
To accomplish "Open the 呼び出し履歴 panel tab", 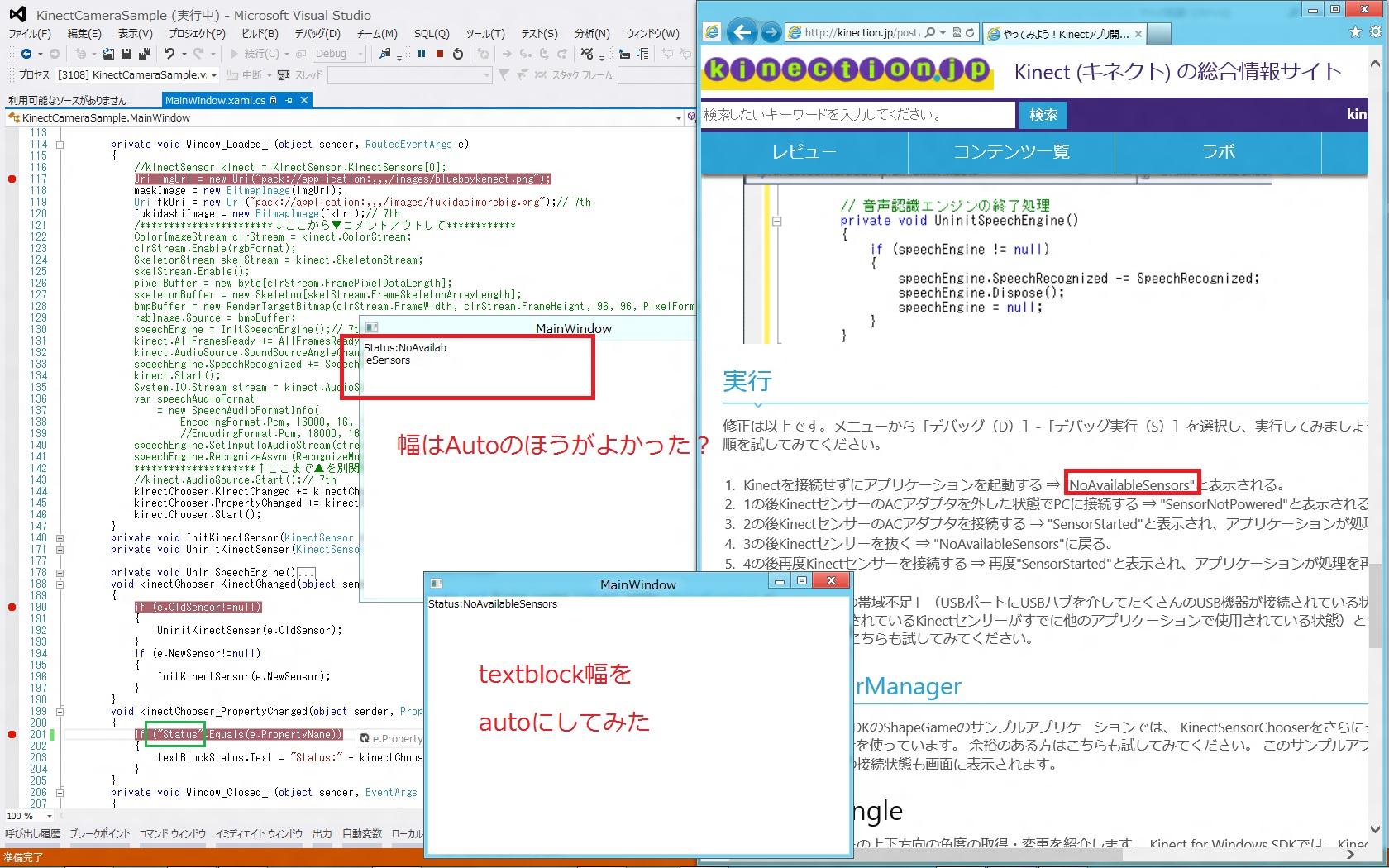I will click(33, 833).
